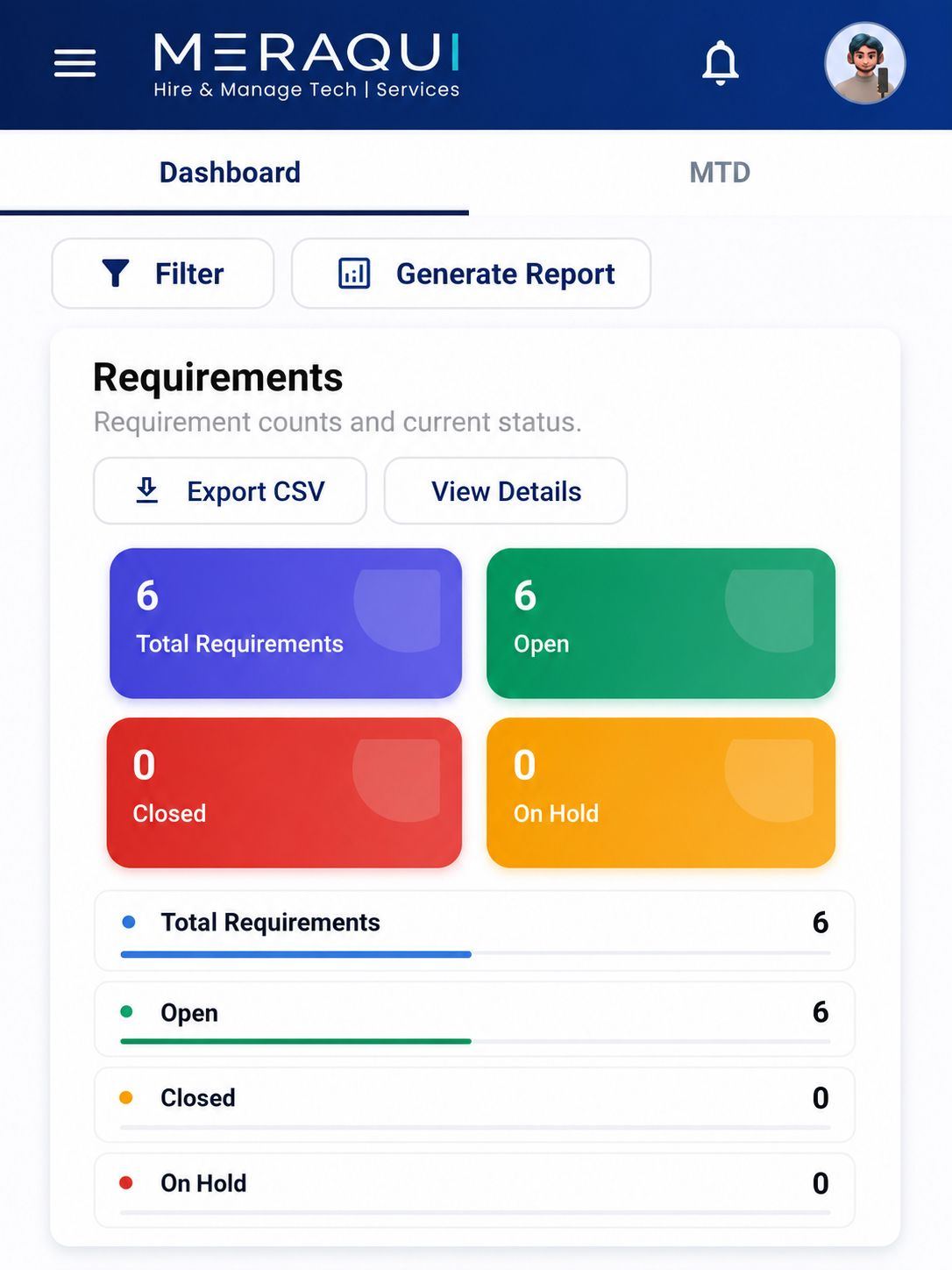Select the Dashboard tab
Viewport: 952px width, 1270px height.
click(230, 172)
